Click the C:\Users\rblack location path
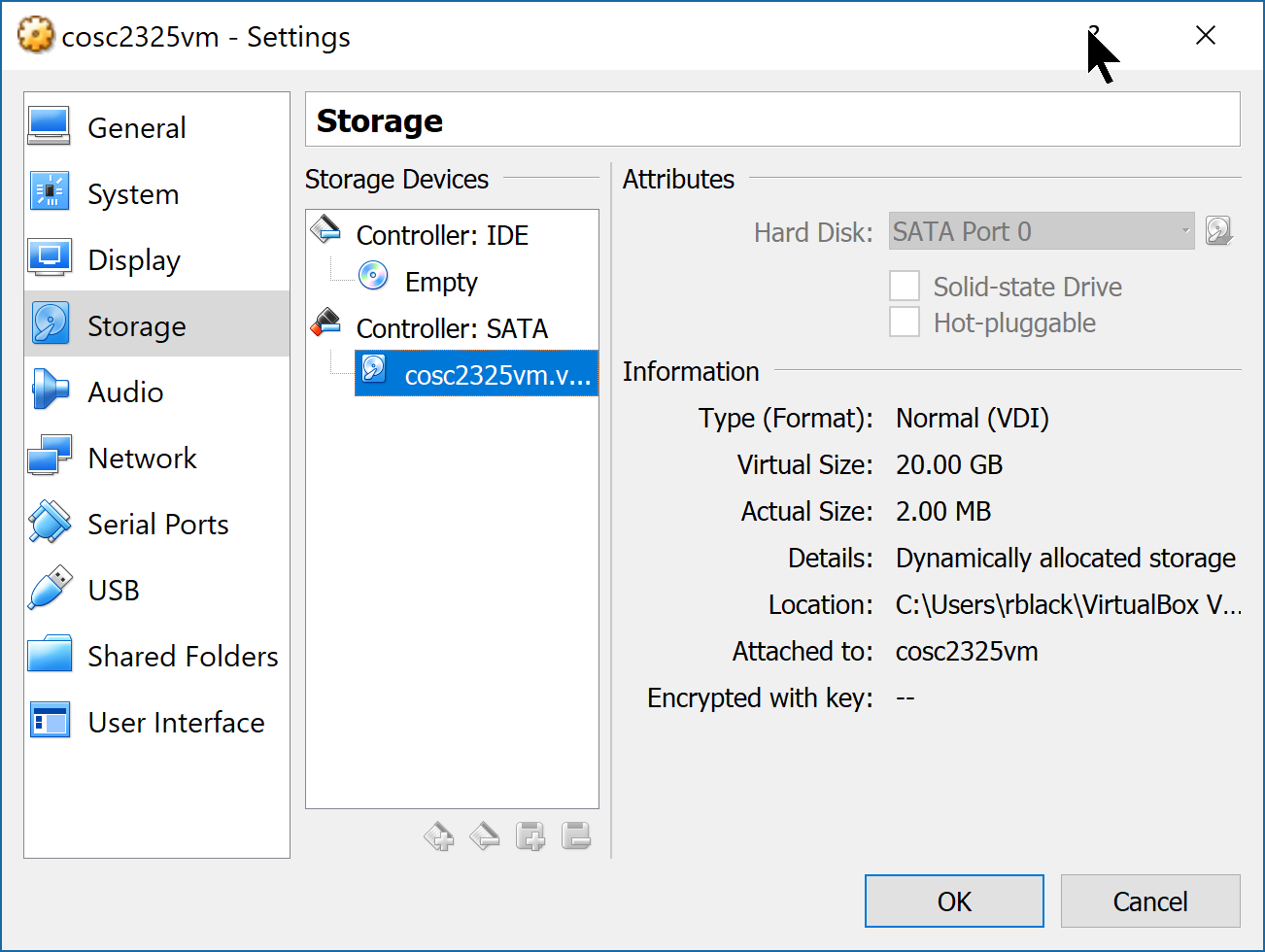 (1069, 604)
